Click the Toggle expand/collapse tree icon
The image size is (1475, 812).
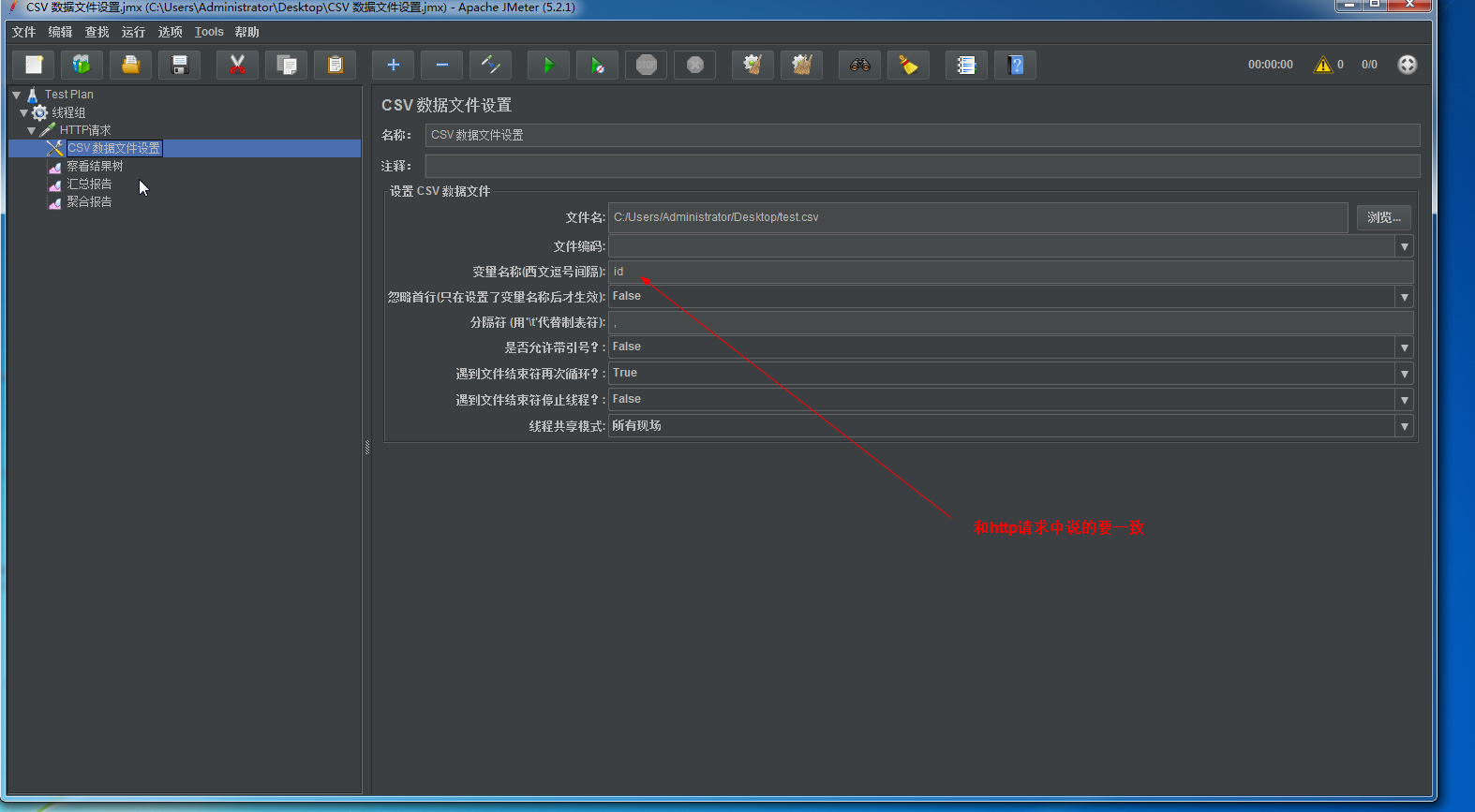pos(490,65)
